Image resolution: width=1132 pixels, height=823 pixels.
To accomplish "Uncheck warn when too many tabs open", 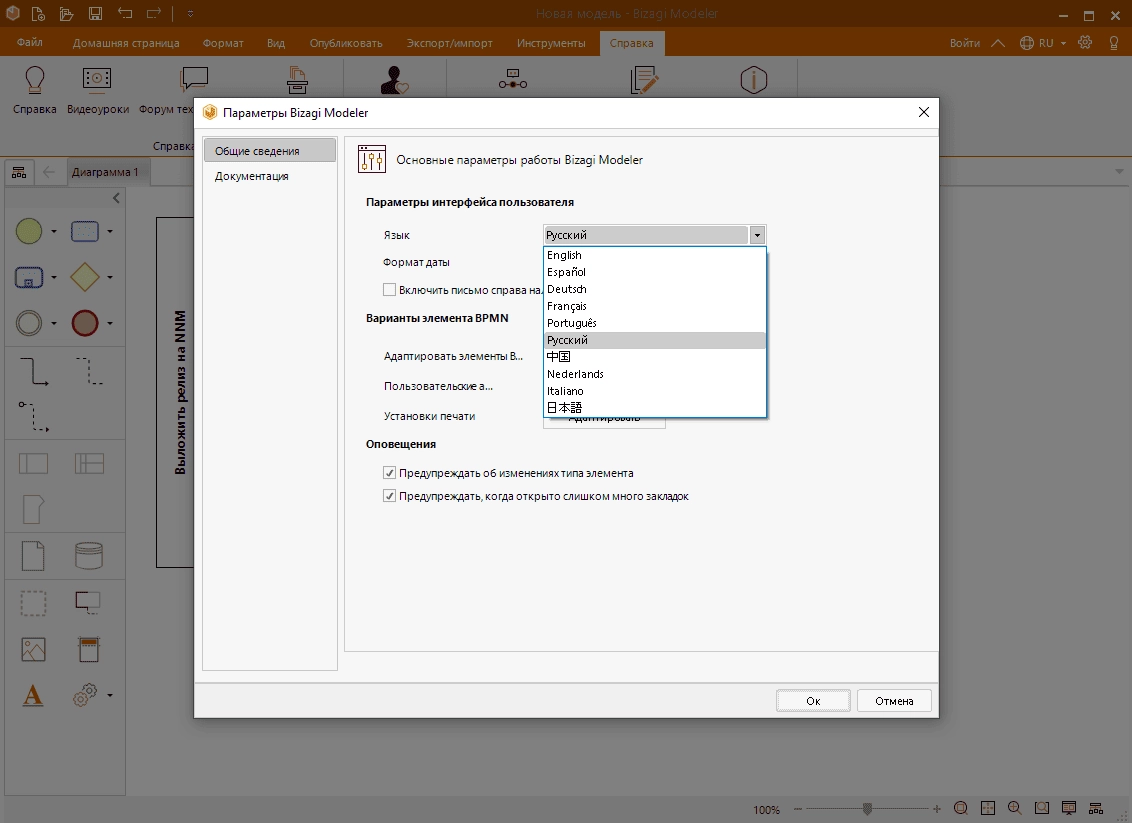I will pyautogui.click(x=389, y=496).
